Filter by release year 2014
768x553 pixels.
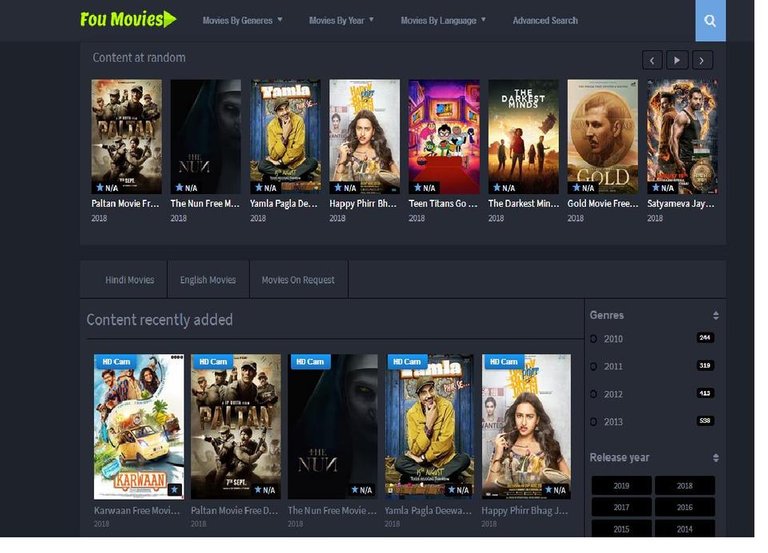[685, 529]
